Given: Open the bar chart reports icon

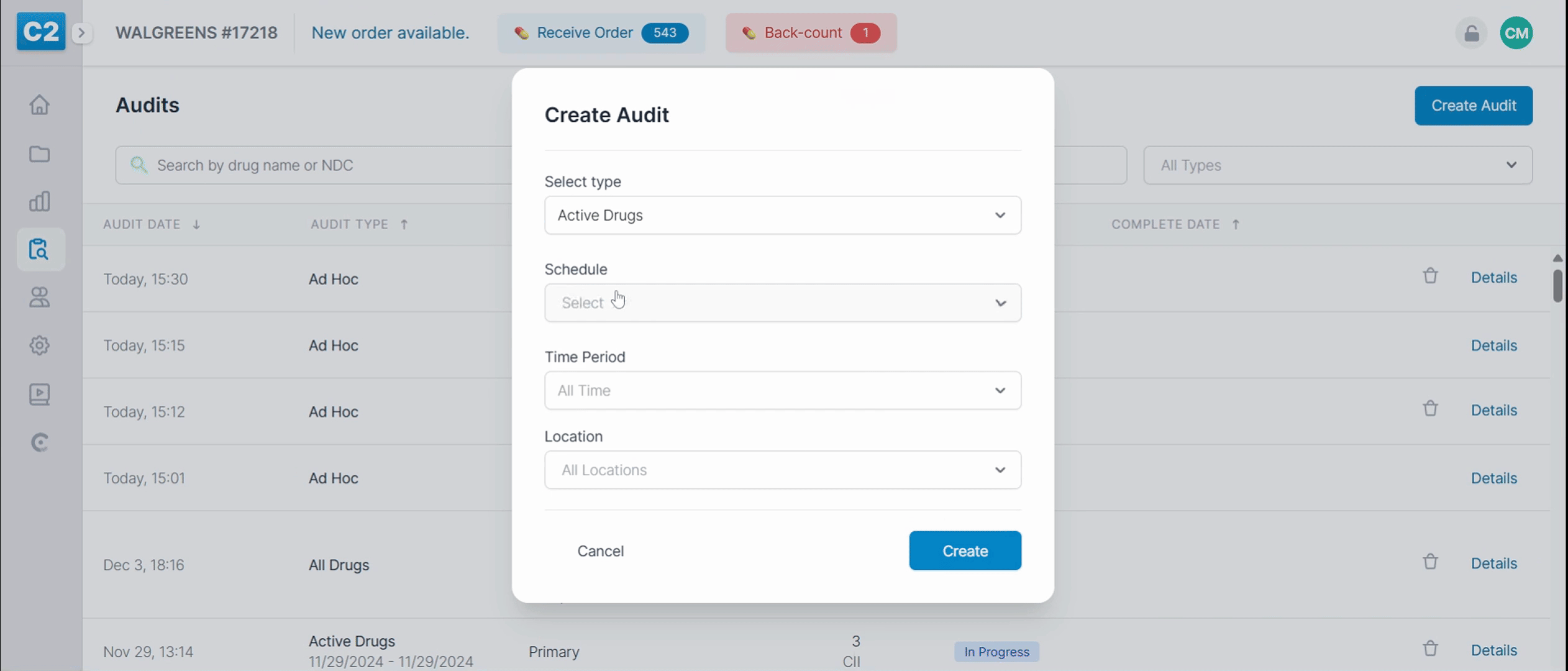Looking at the screenshot, I should point(39,201).
